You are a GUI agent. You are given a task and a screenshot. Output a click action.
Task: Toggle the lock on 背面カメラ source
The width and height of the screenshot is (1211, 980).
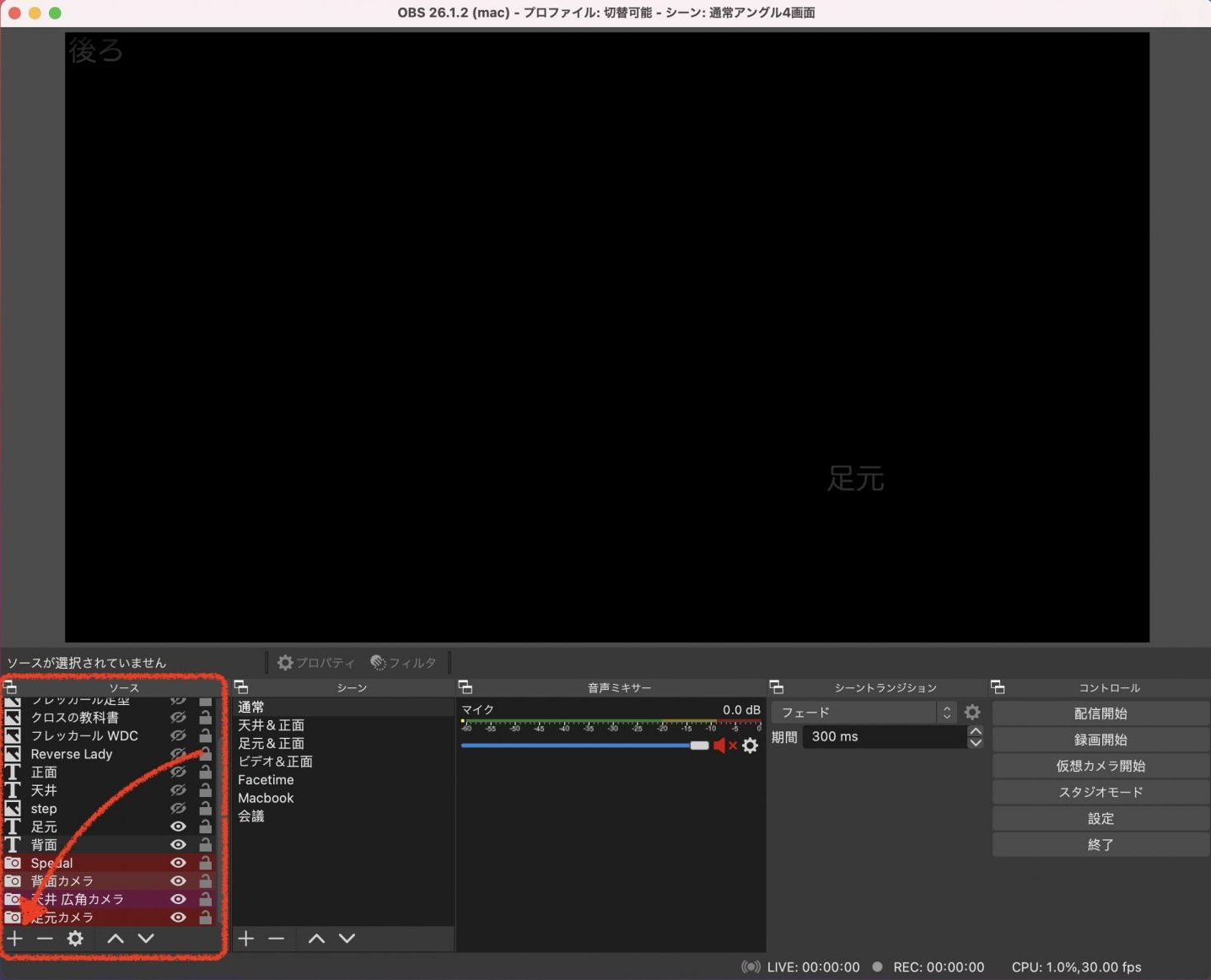205,880
